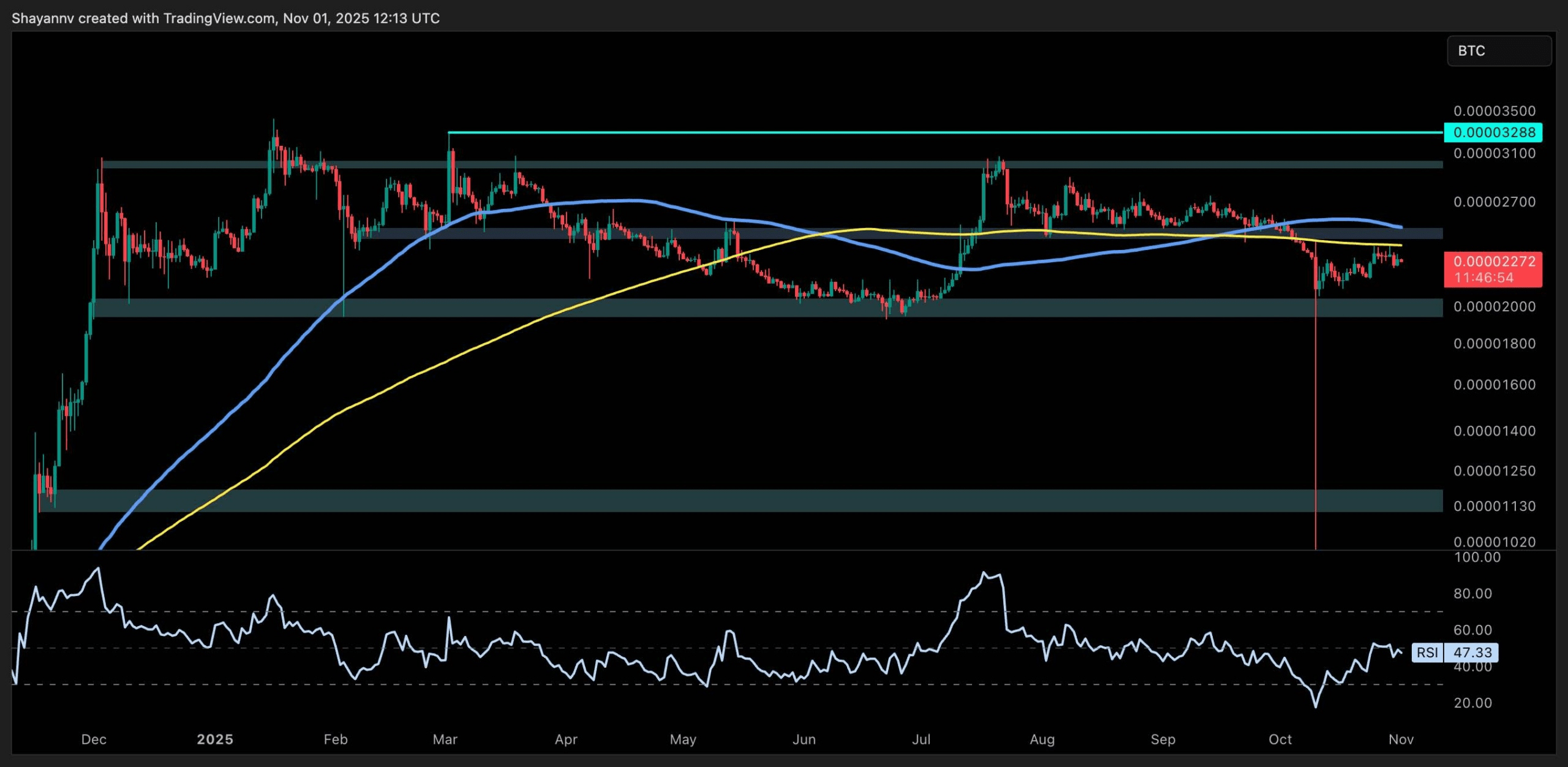Click the Jul month label on time axis

[x=921, y=739]
